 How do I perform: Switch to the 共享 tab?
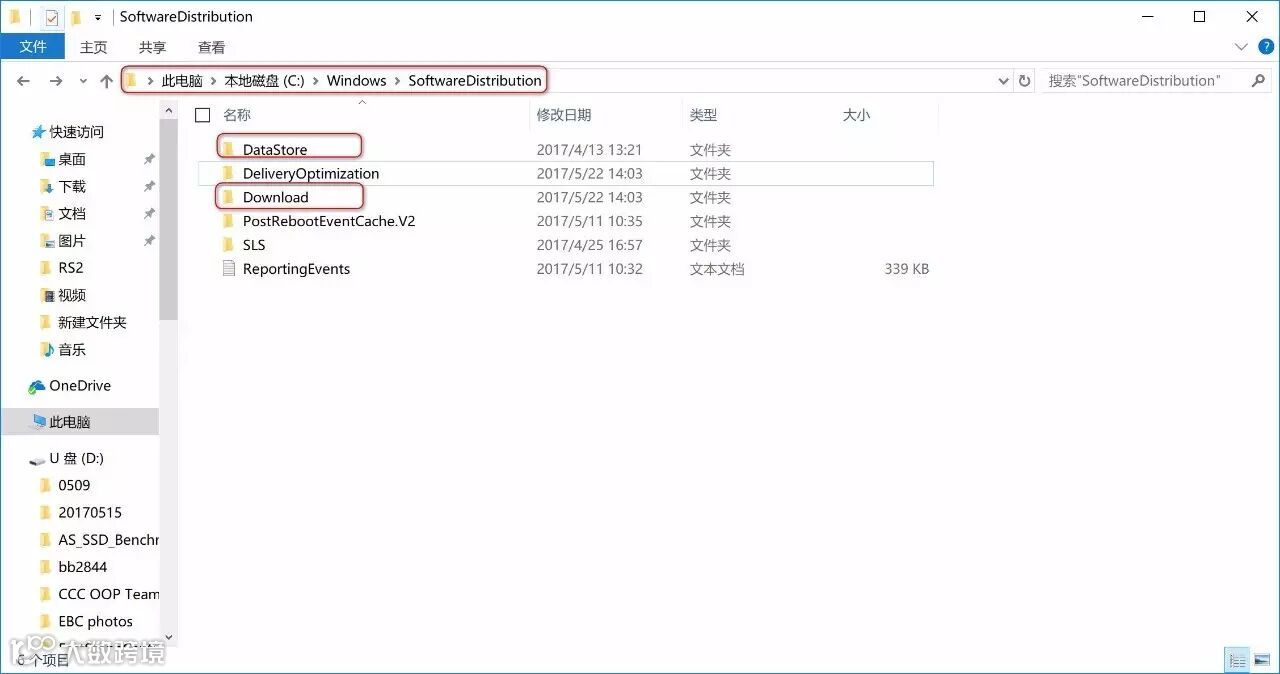153,47
